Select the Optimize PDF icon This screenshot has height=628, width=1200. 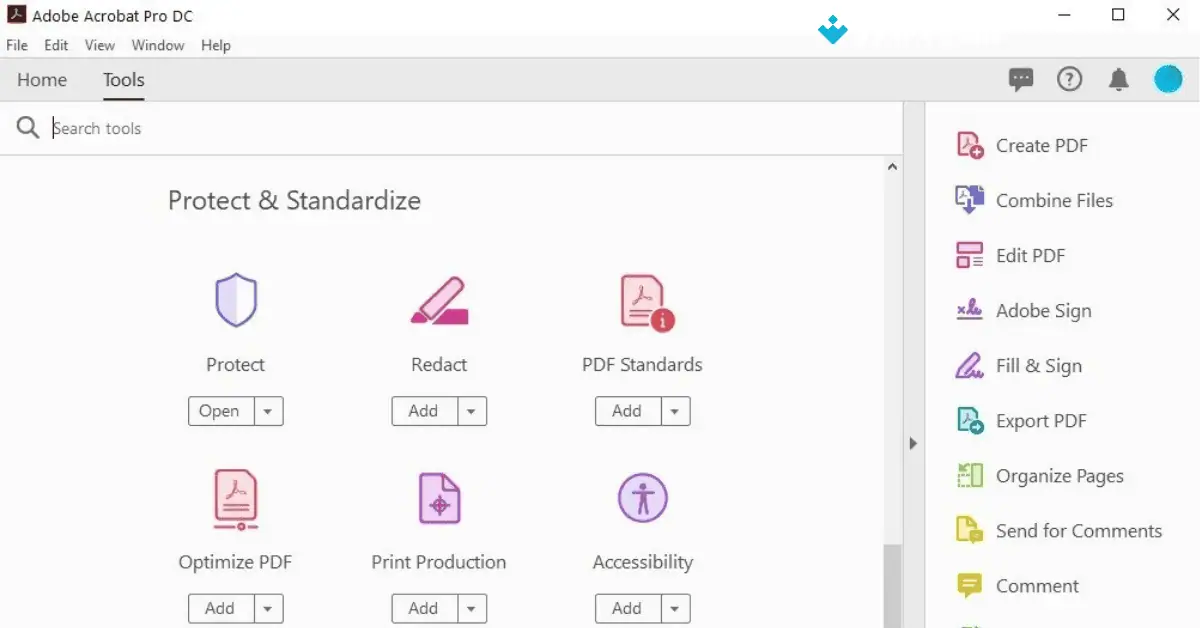tap(235, 497)
